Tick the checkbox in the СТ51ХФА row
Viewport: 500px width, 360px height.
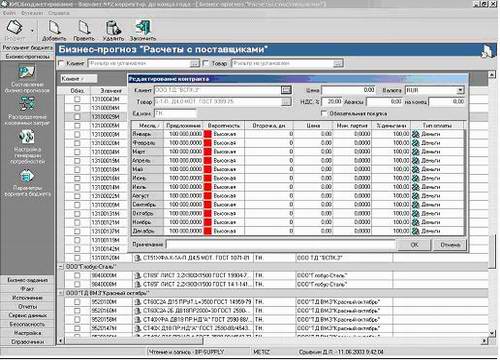pos(77,258)
